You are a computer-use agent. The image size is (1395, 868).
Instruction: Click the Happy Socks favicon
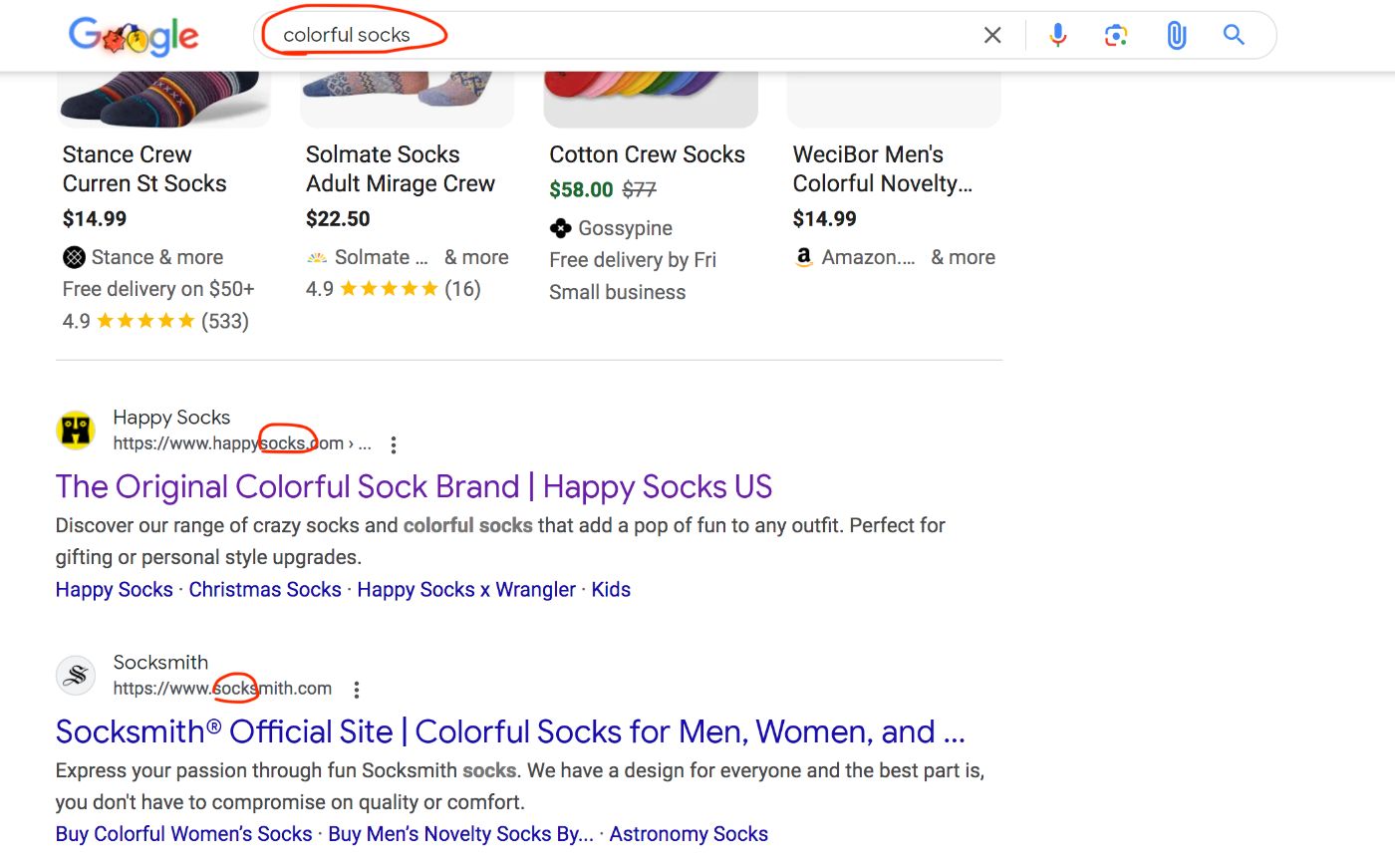tap(76, 431)
